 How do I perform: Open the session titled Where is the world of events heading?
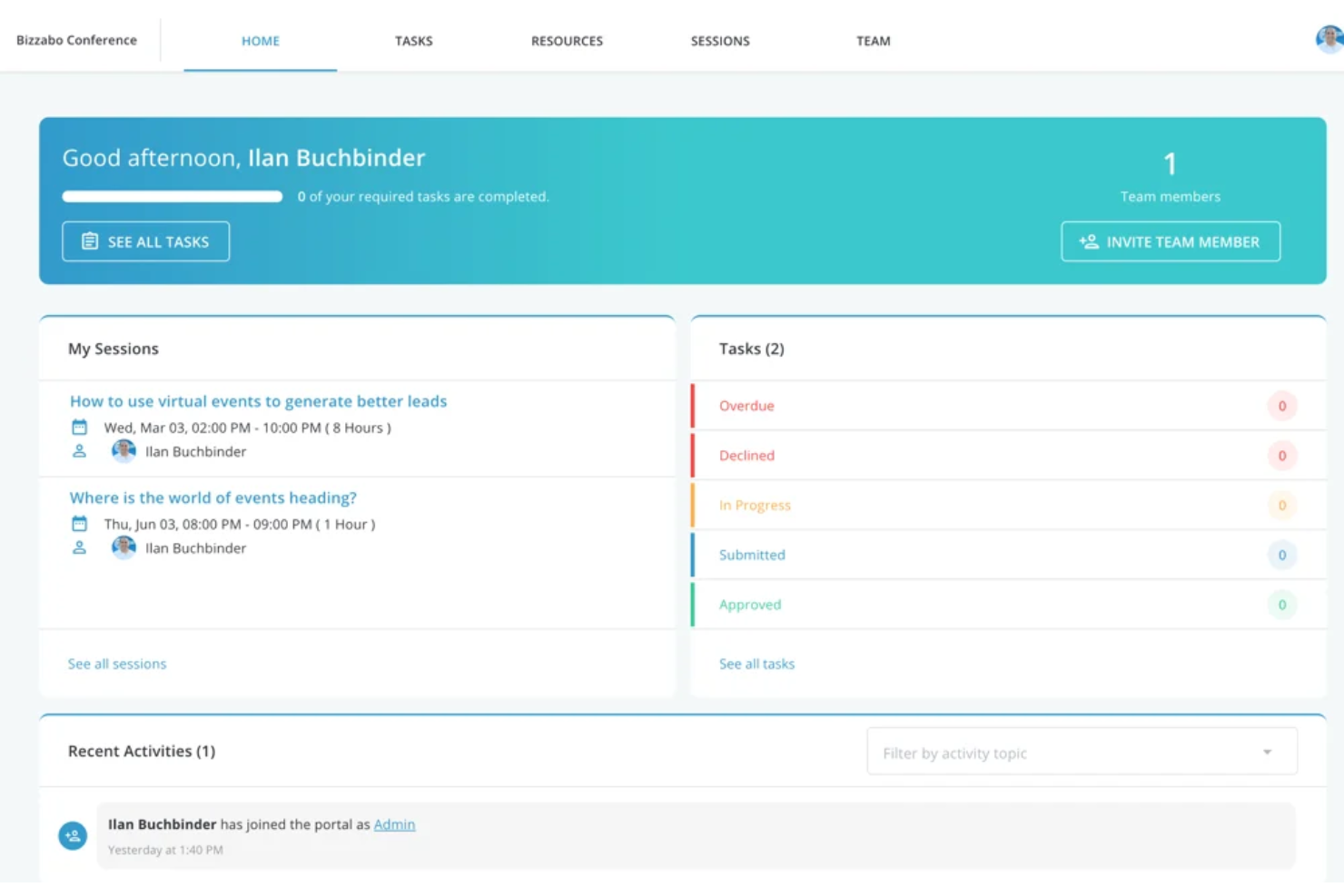(213, 497)
